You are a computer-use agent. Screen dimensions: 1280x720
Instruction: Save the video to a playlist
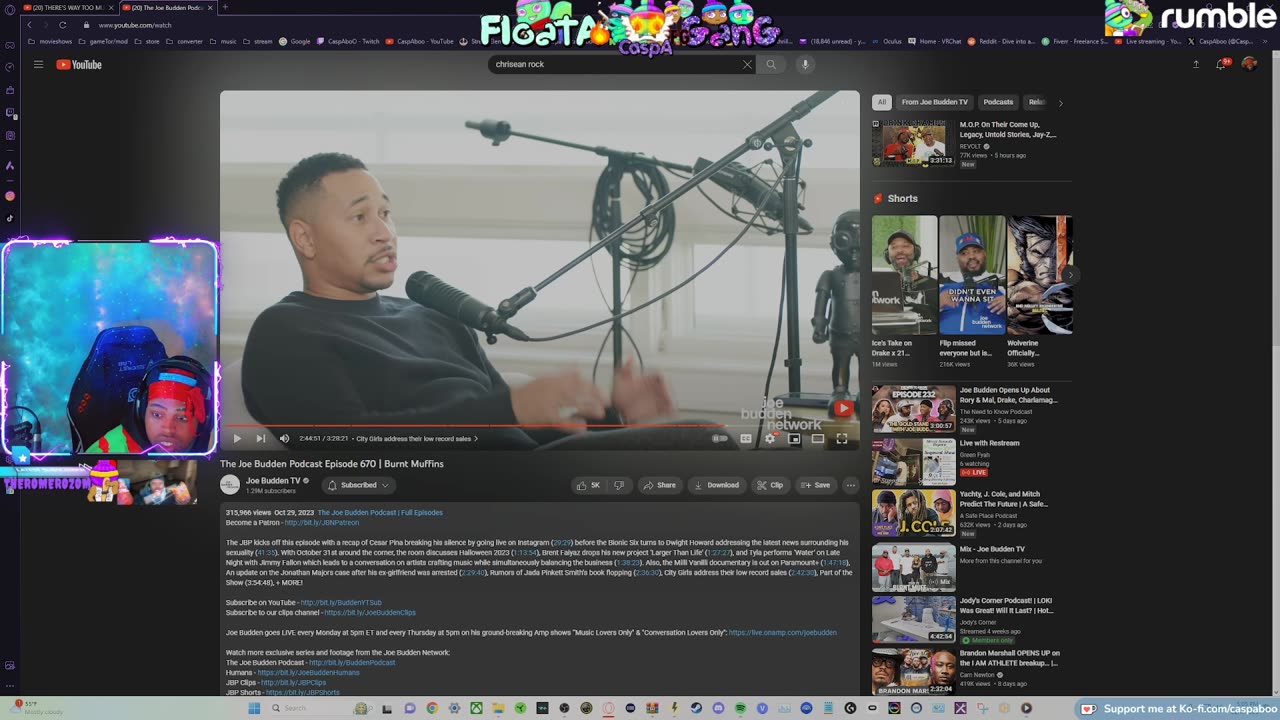[x=815, y=485]
